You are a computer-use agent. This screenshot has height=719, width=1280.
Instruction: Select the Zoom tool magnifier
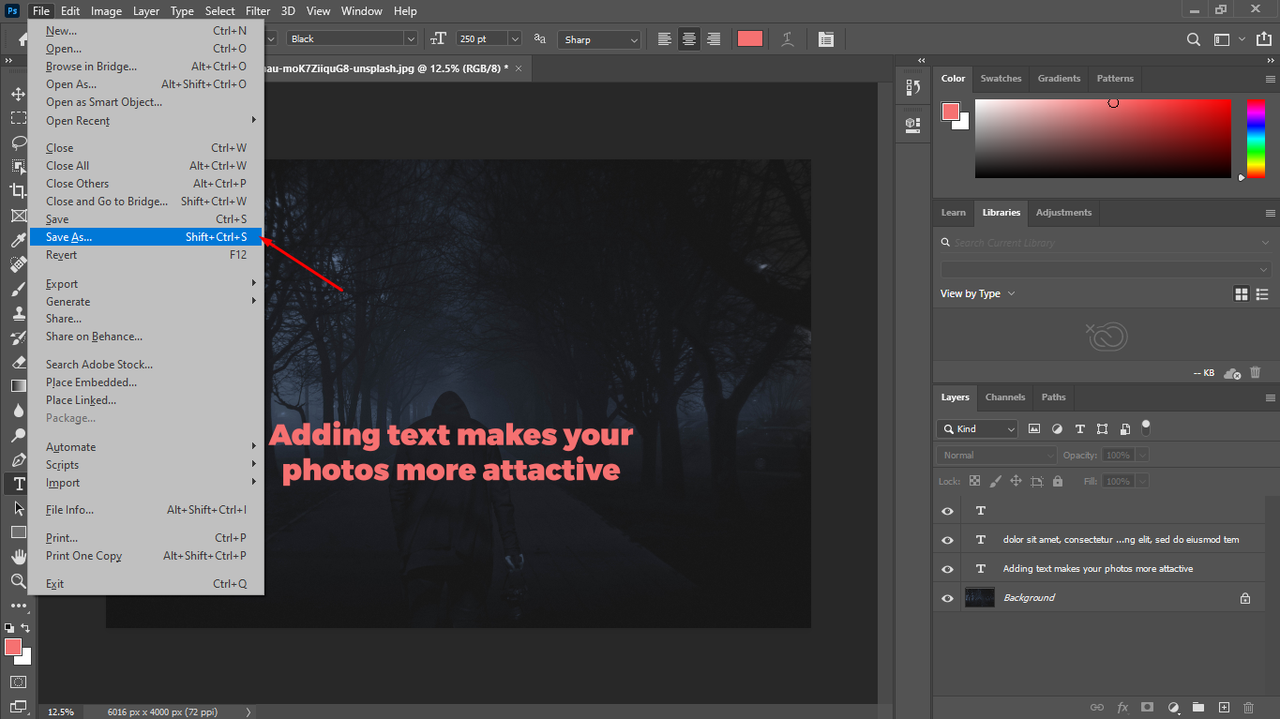(x=18, y=581)
